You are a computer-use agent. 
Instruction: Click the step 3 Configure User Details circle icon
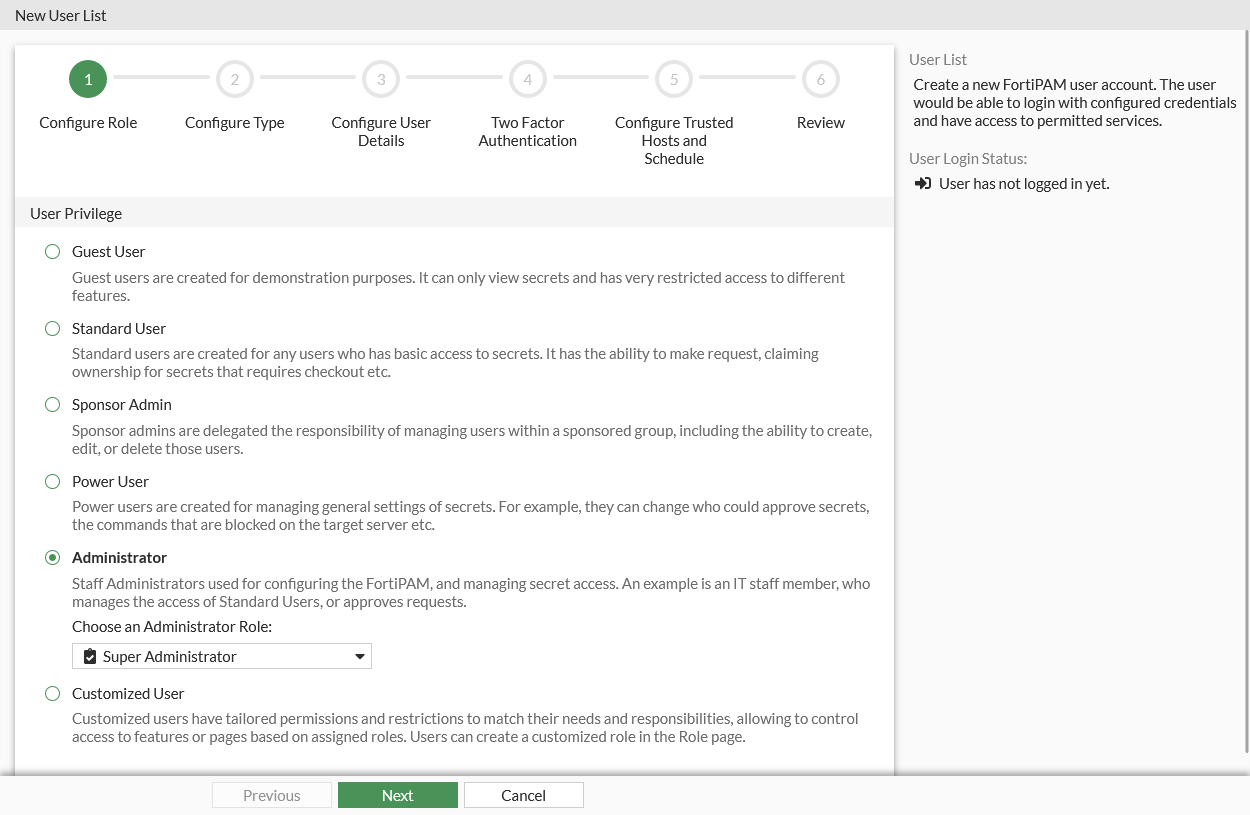(381, 79)
